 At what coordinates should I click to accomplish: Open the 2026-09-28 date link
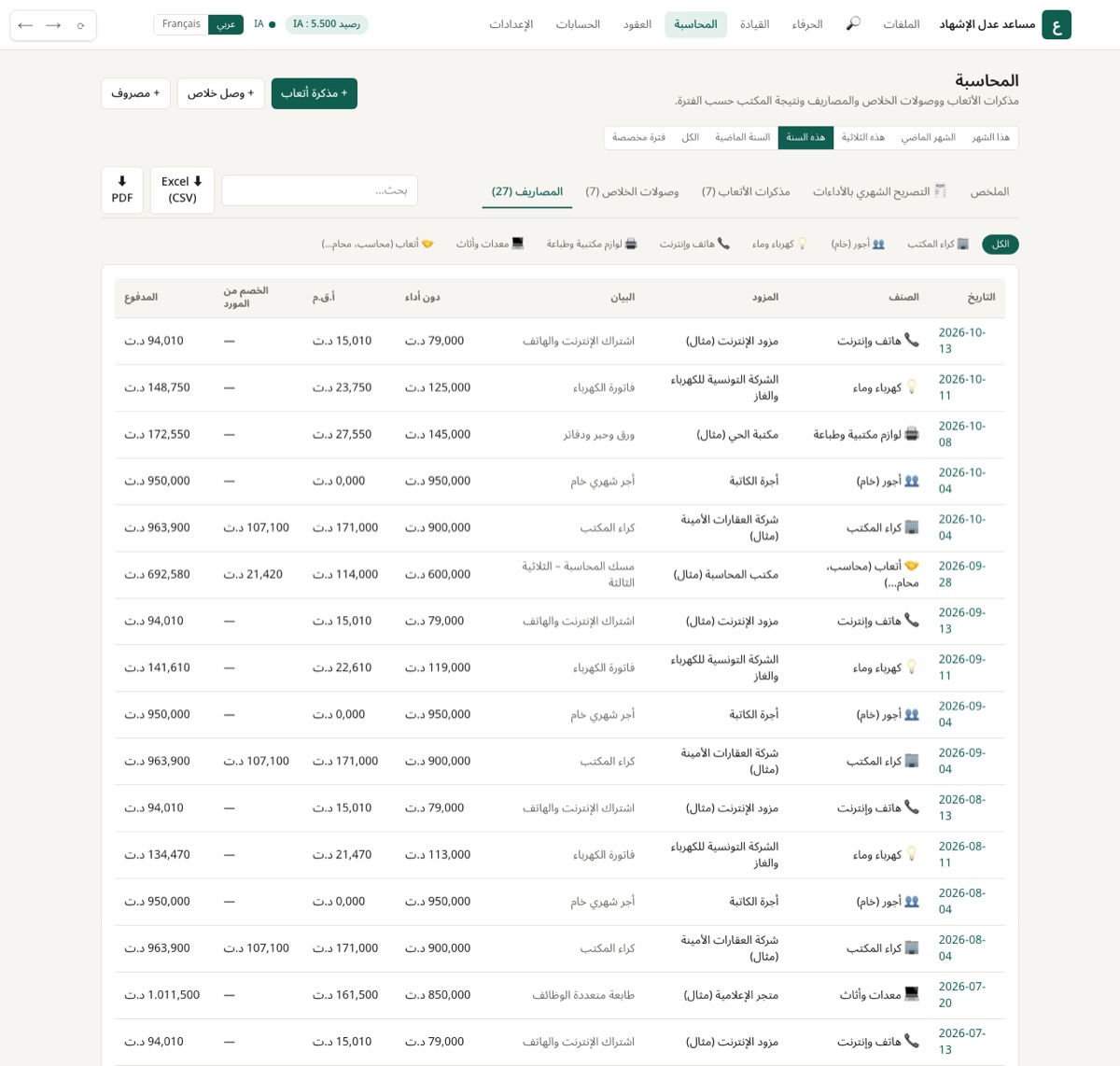(x=961, y=574)
